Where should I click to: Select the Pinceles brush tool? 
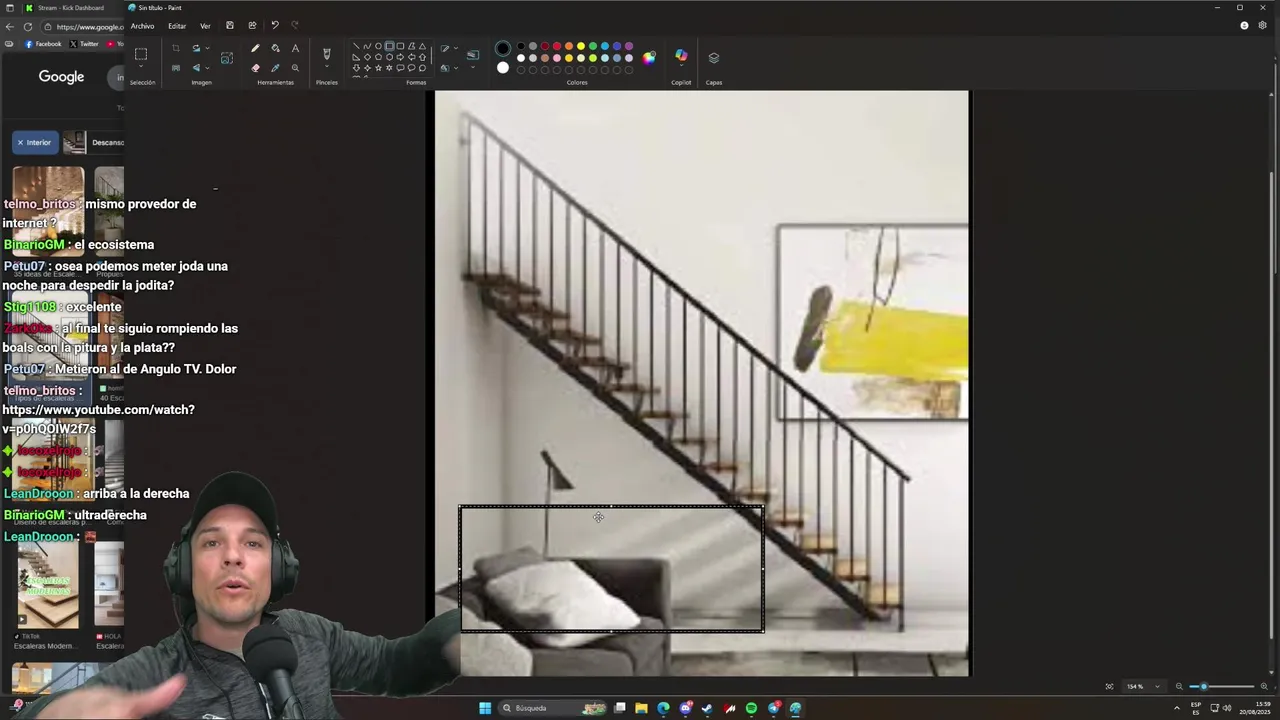tap(327, 53)
